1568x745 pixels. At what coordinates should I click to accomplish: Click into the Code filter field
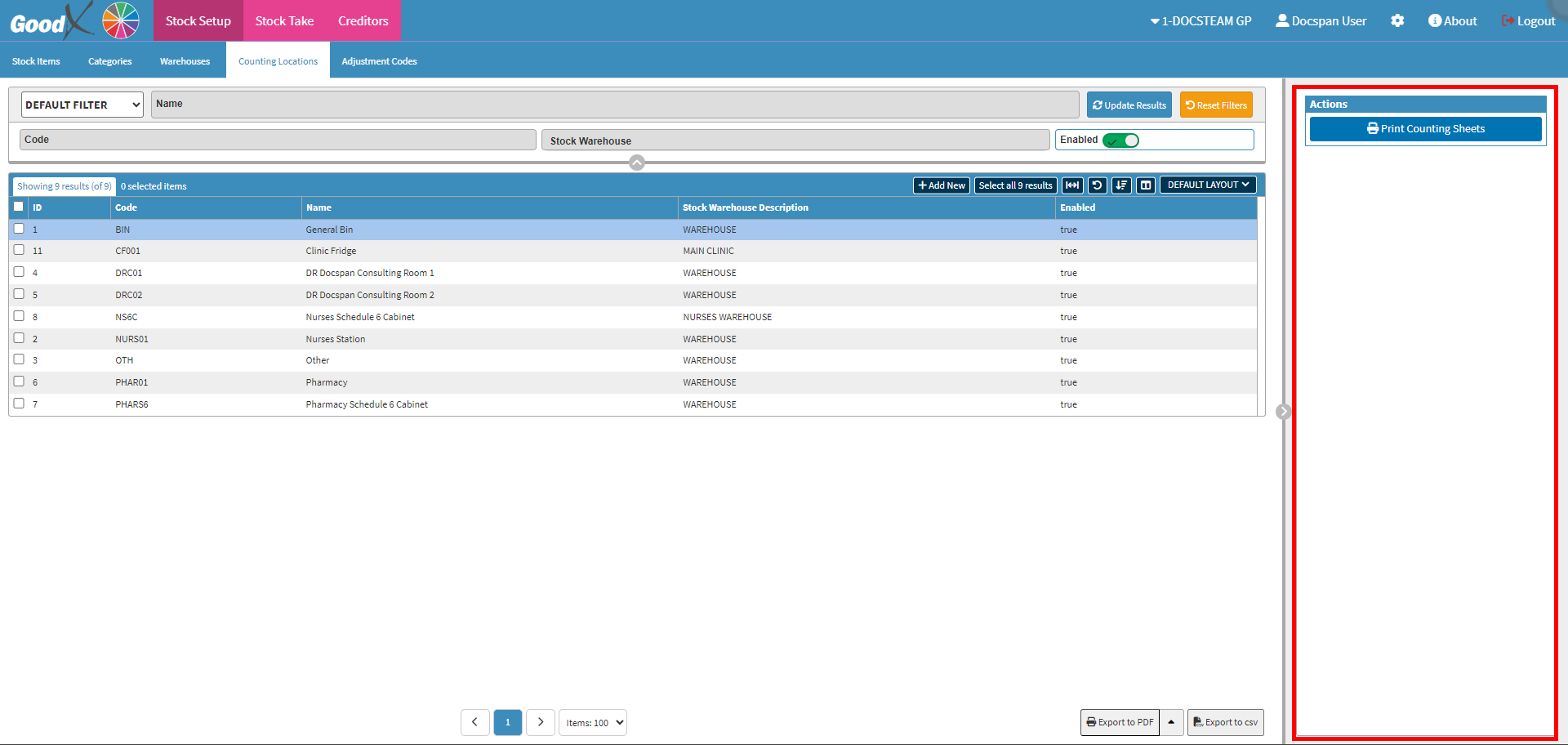coord(278,140)
